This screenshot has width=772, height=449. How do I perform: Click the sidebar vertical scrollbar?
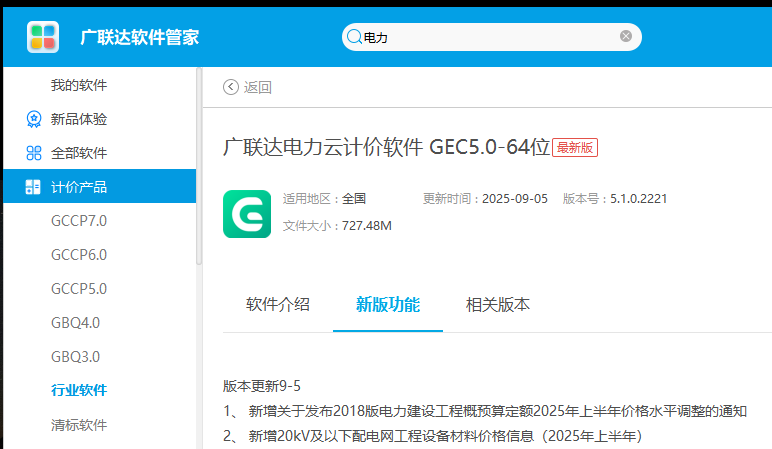click(199, 166)
